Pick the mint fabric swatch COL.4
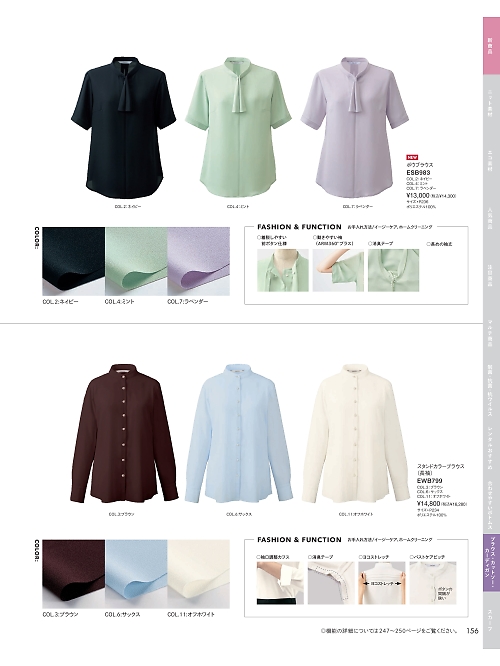The width and height of the screenshot is (500, 666). pos(136,261)
